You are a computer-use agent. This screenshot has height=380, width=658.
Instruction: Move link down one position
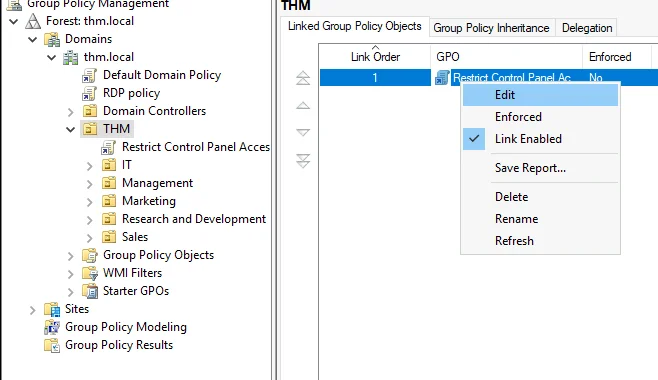303,133
